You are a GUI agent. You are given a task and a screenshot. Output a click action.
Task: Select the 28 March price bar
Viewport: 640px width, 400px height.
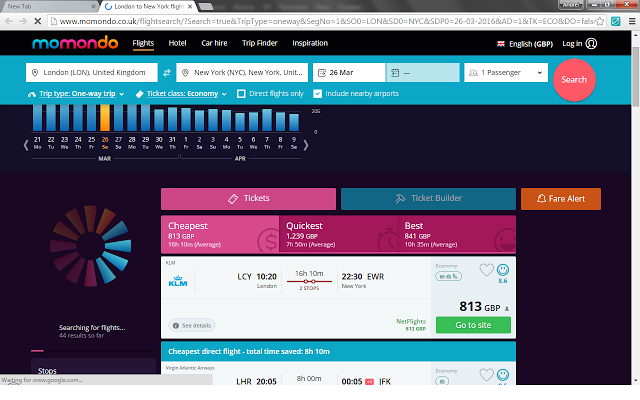pos(132,118)
